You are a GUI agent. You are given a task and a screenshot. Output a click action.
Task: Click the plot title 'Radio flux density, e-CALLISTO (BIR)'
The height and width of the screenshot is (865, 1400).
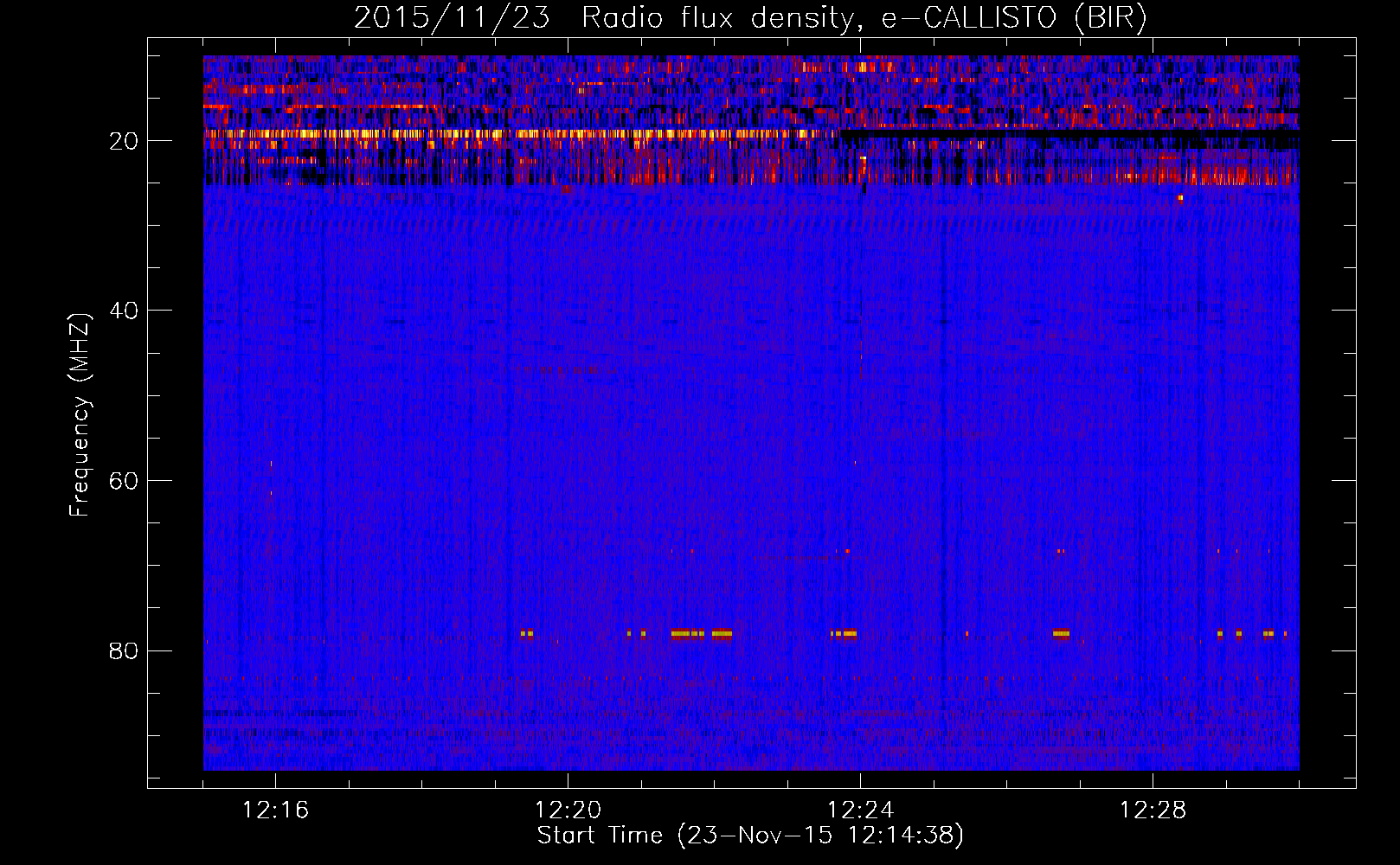pos(864,18)
